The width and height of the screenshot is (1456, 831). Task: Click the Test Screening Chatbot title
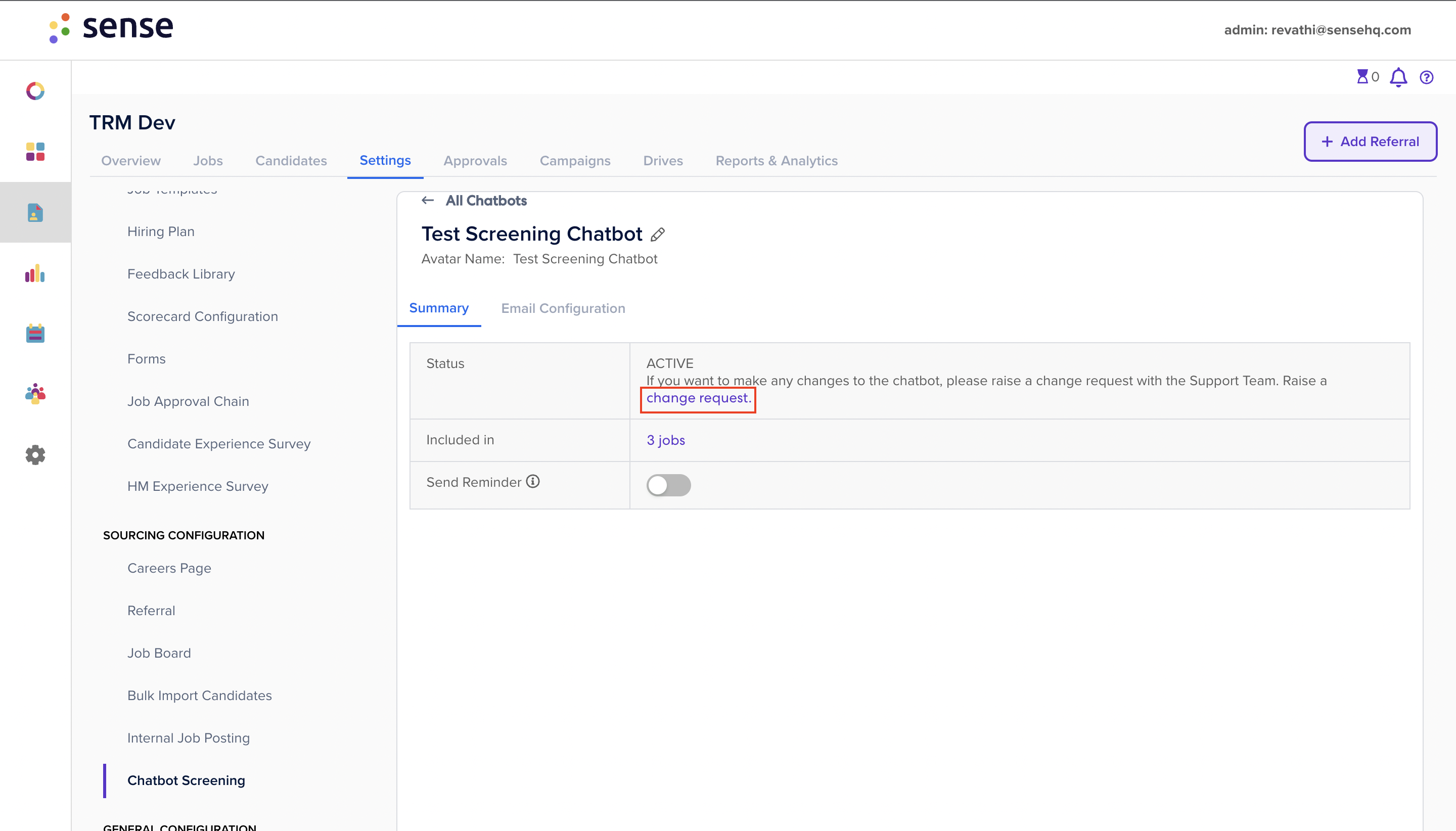pyautogui.click(x=532, y=234)
